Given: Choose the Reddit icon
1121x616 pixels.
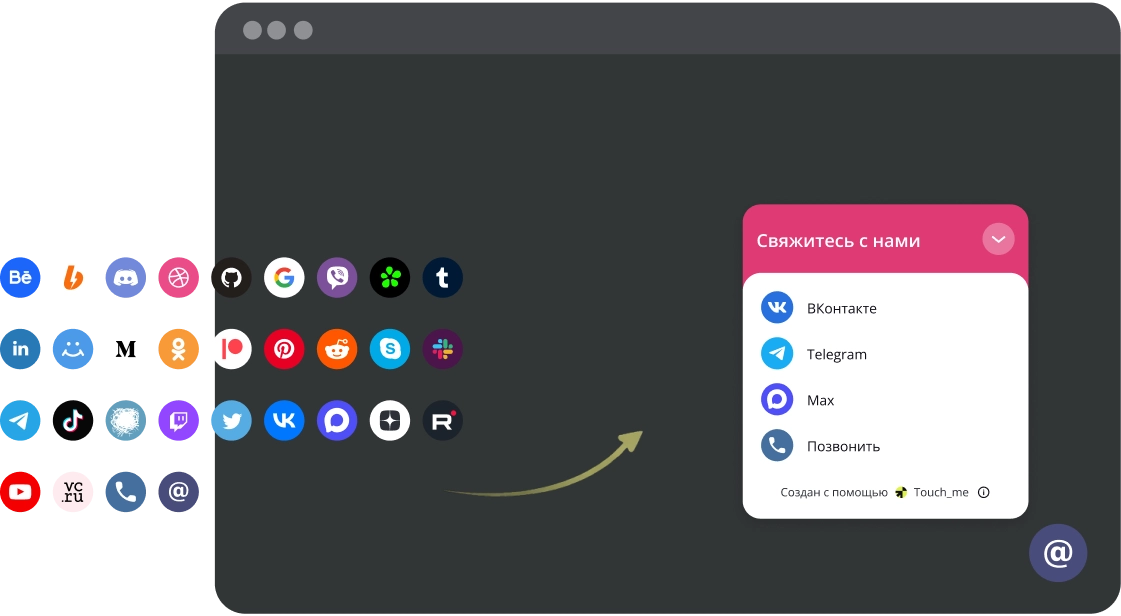Looking at the screenshot, I should pyautogui.click(x=337, y=349).
